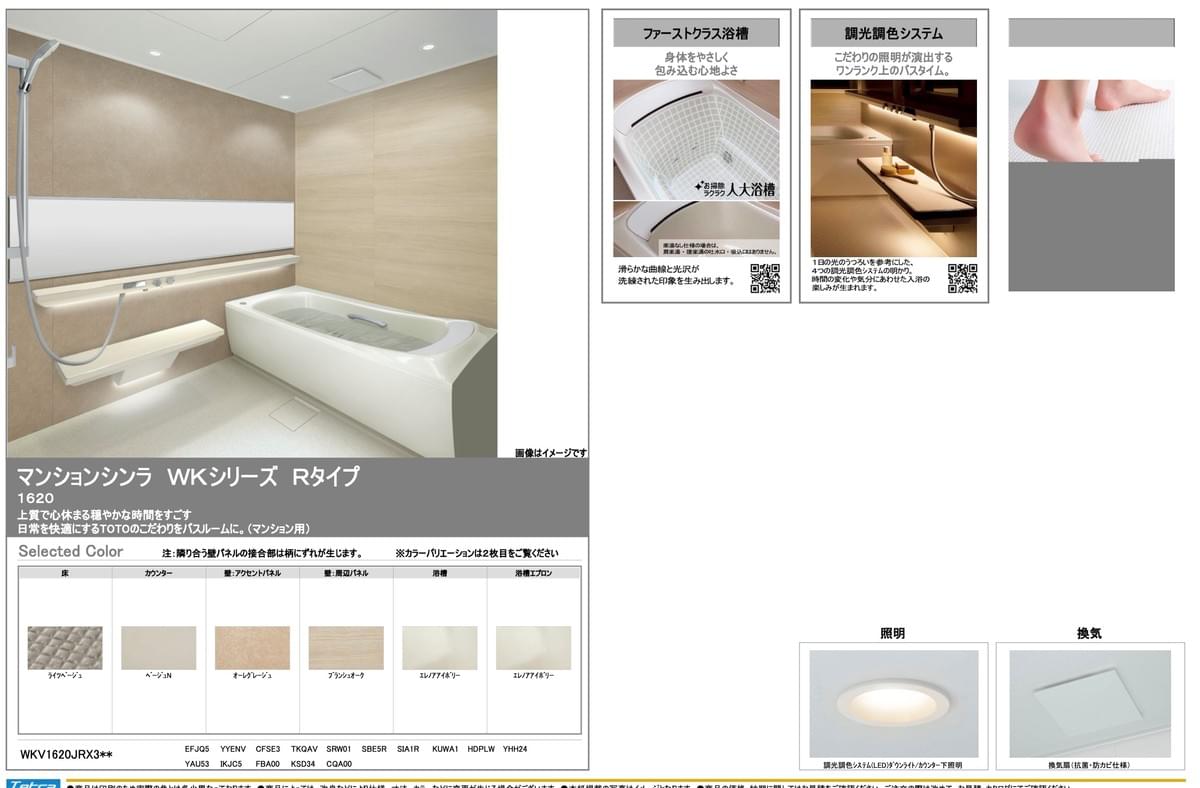The image size is (1200, 788).
Task: Click the 浴槽エプロン column header
Action: pyautogui.click(x=534, y=574)
